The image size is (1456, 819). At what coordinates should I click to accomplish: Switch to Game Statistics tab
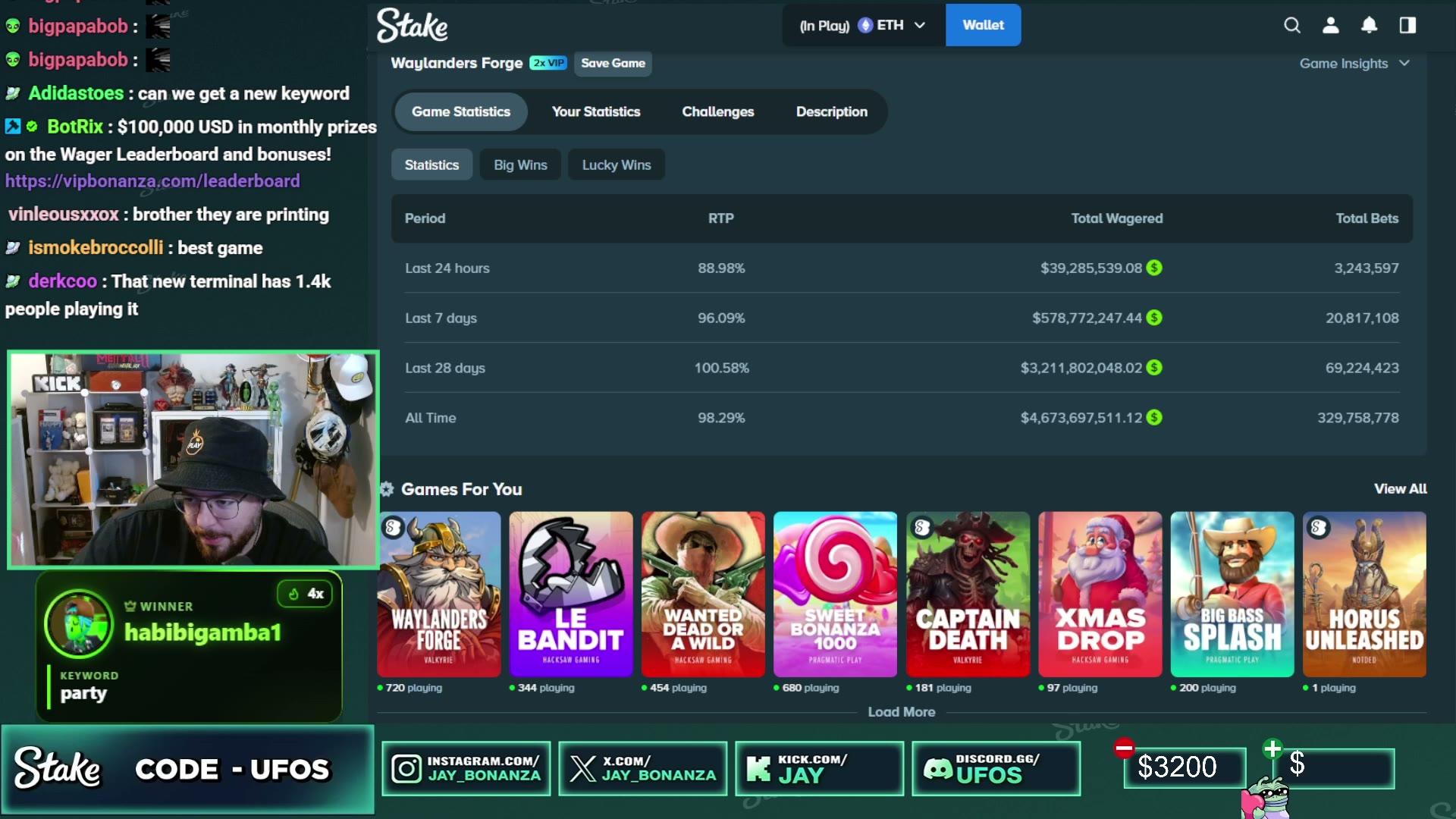pos(461,111)
